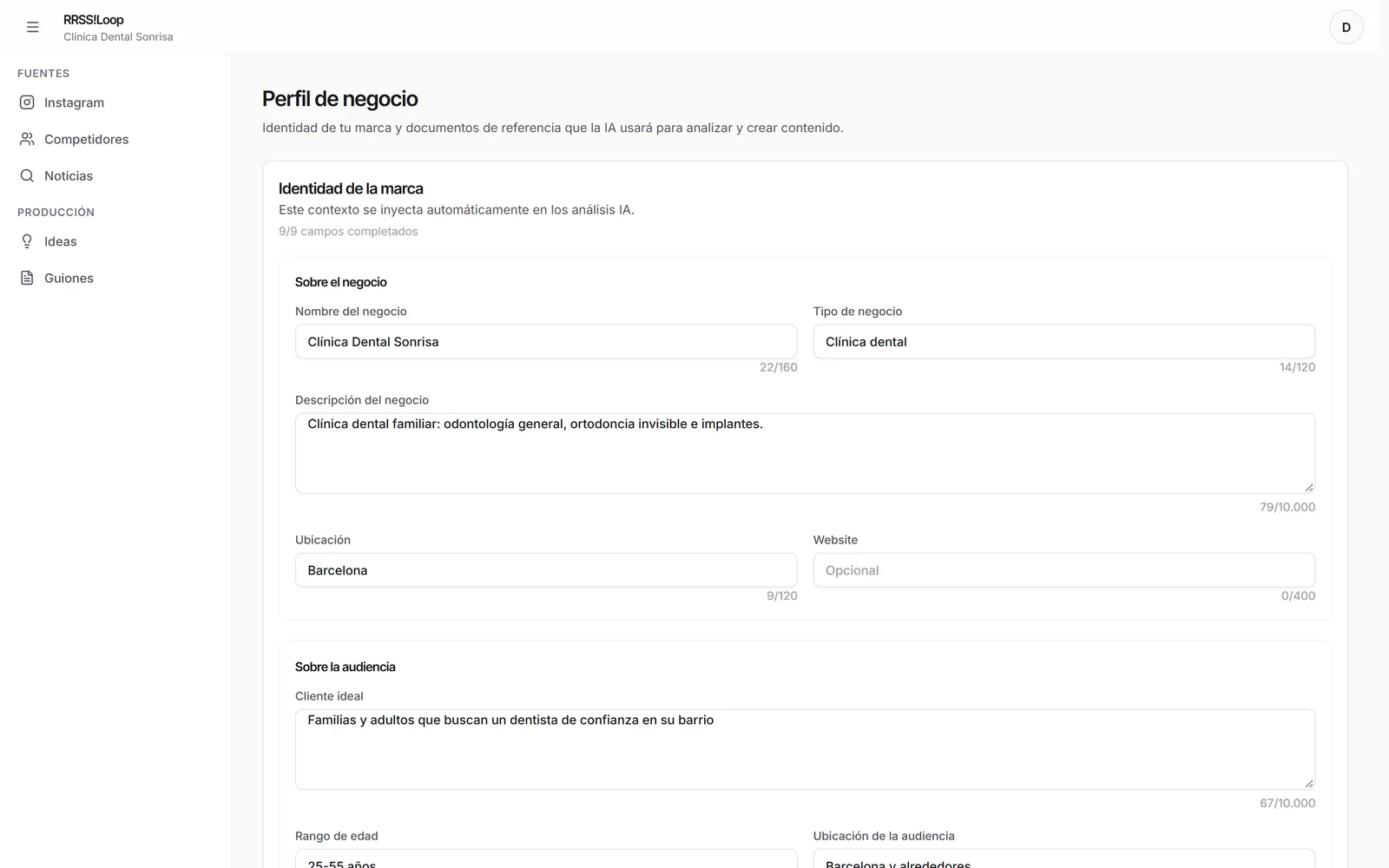
Task: Focus the Nombre del negocio field
Action: click(546, 341)
